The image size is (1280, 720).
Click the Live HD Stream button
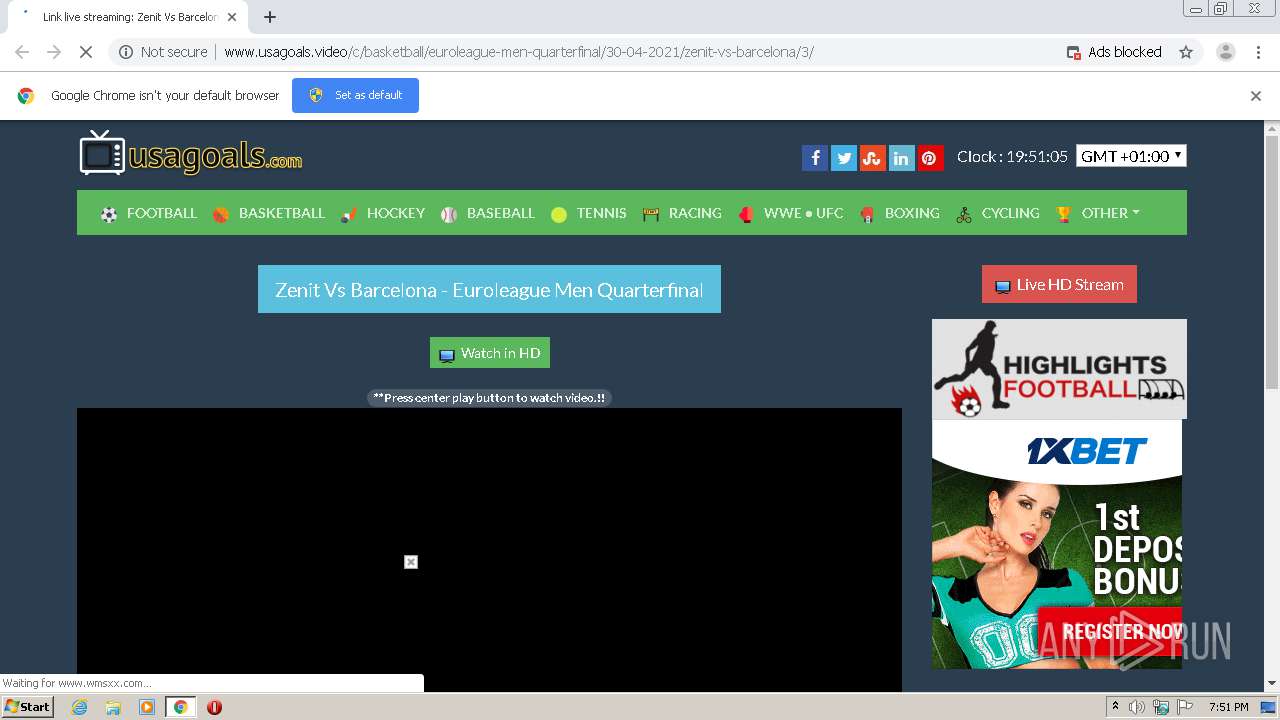point(1059,284)
